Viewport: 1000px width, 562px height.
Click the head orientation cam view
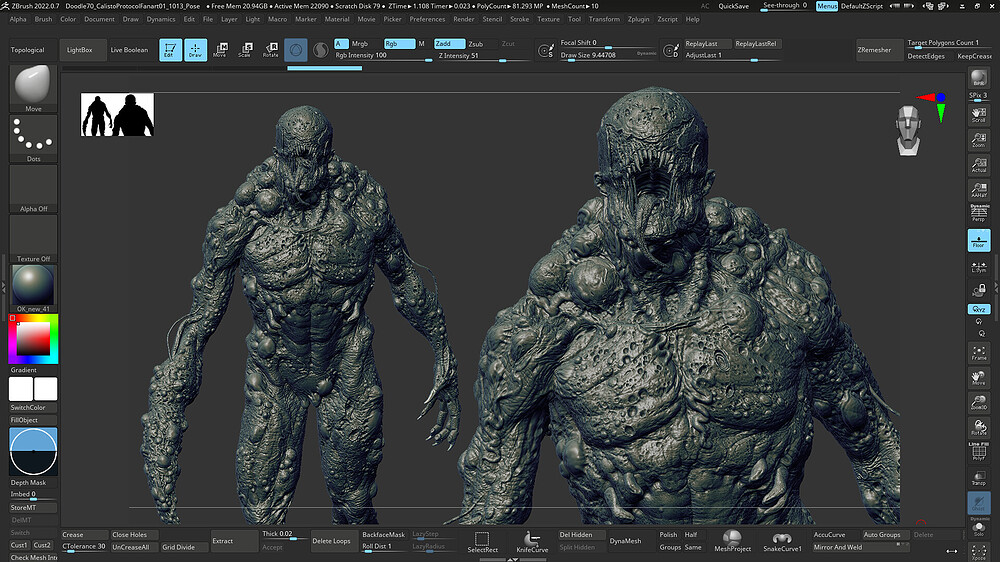908,131
